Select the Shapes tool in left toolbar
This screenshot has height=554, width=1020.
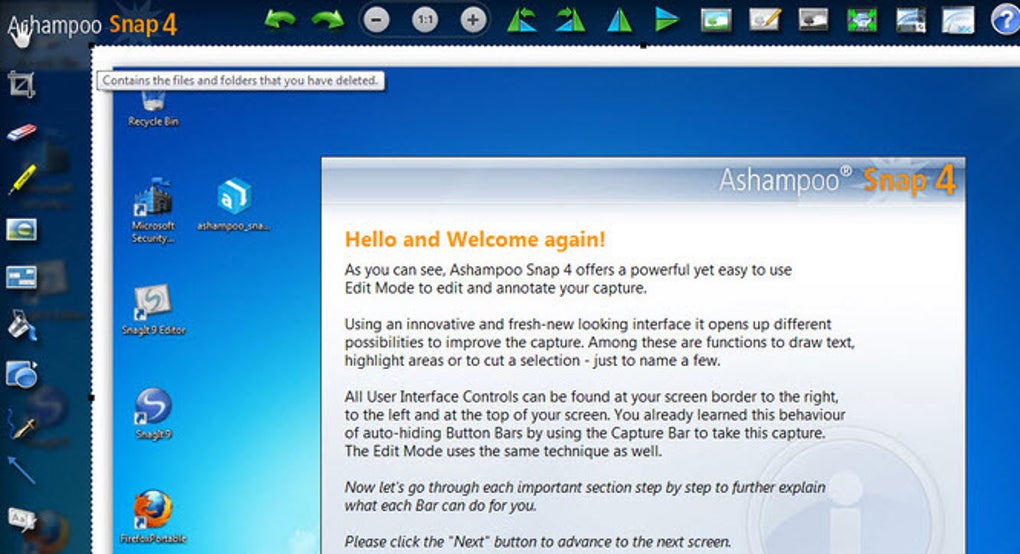(21, 375)
